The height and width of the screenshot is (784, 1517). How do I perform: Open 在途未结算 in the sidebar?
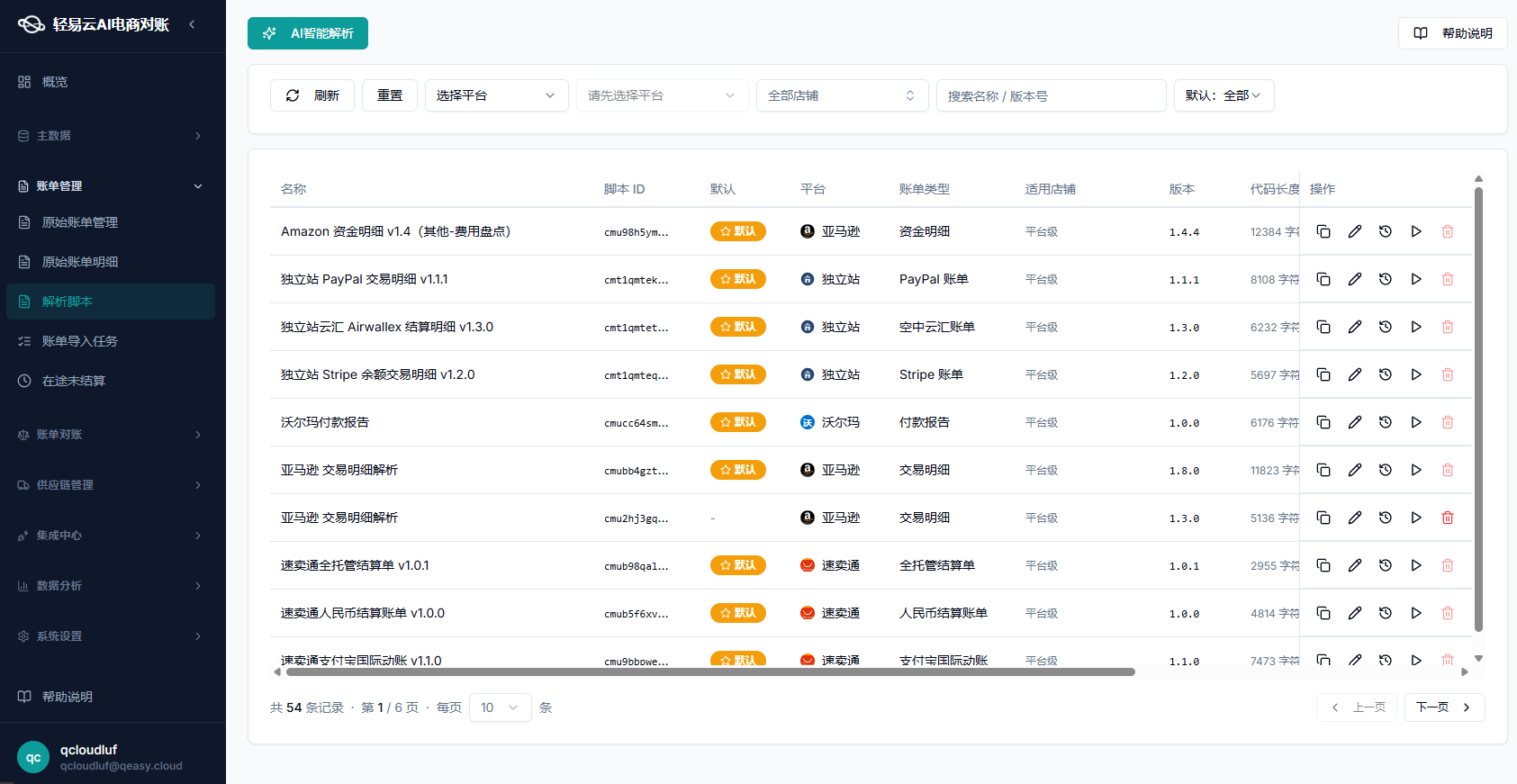(x=111, y=381)
